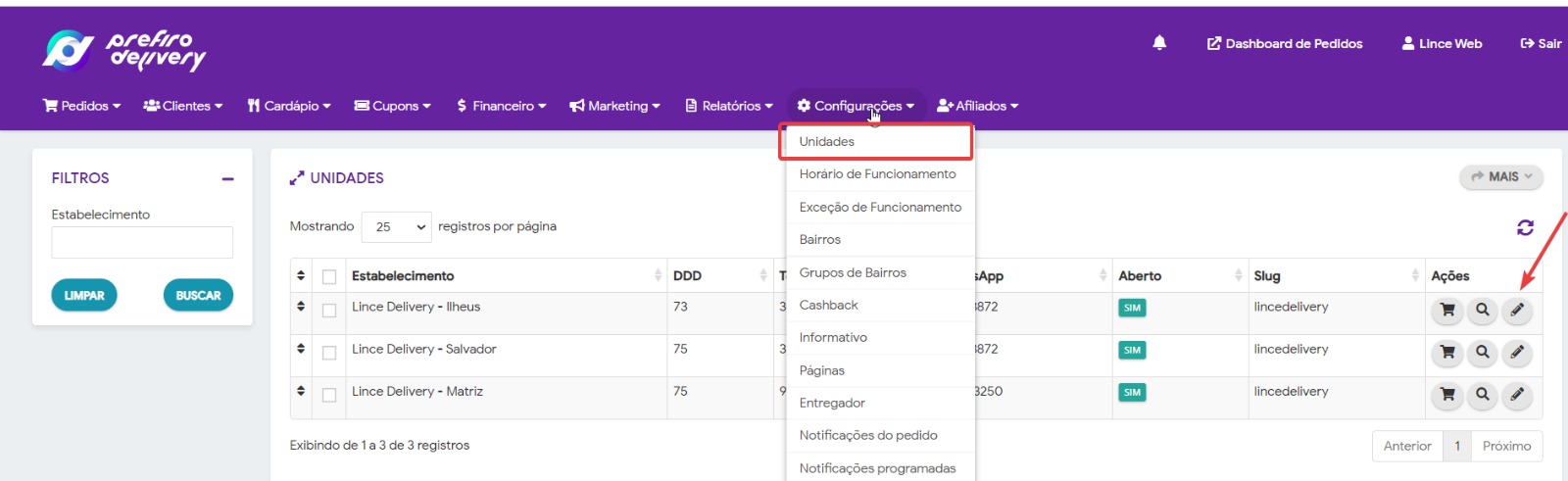1568x481 pixels.
Task: Expand the MAIS dropdown button
Action: [1500, 177]
